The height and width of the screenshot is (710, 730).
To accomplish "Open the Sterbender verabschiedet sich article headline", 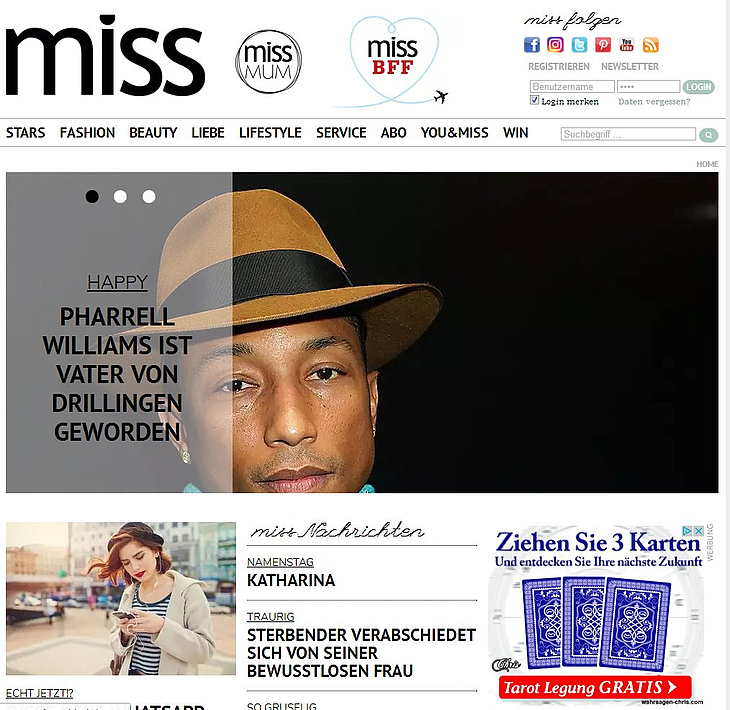I will pos(361,653).
